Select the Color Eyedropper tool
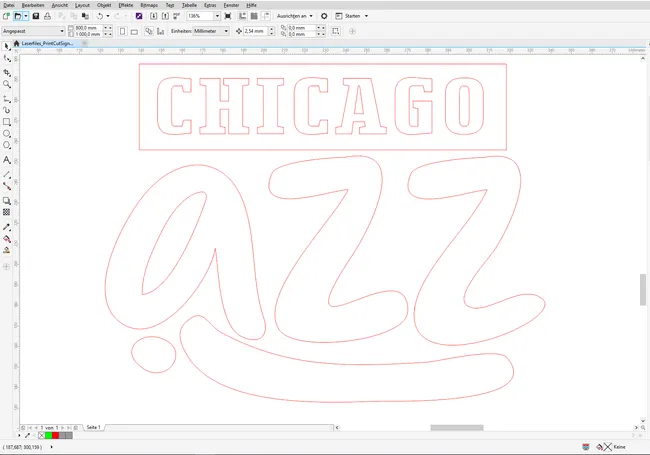This screenshot has width=650, height=455. (7, 227)
